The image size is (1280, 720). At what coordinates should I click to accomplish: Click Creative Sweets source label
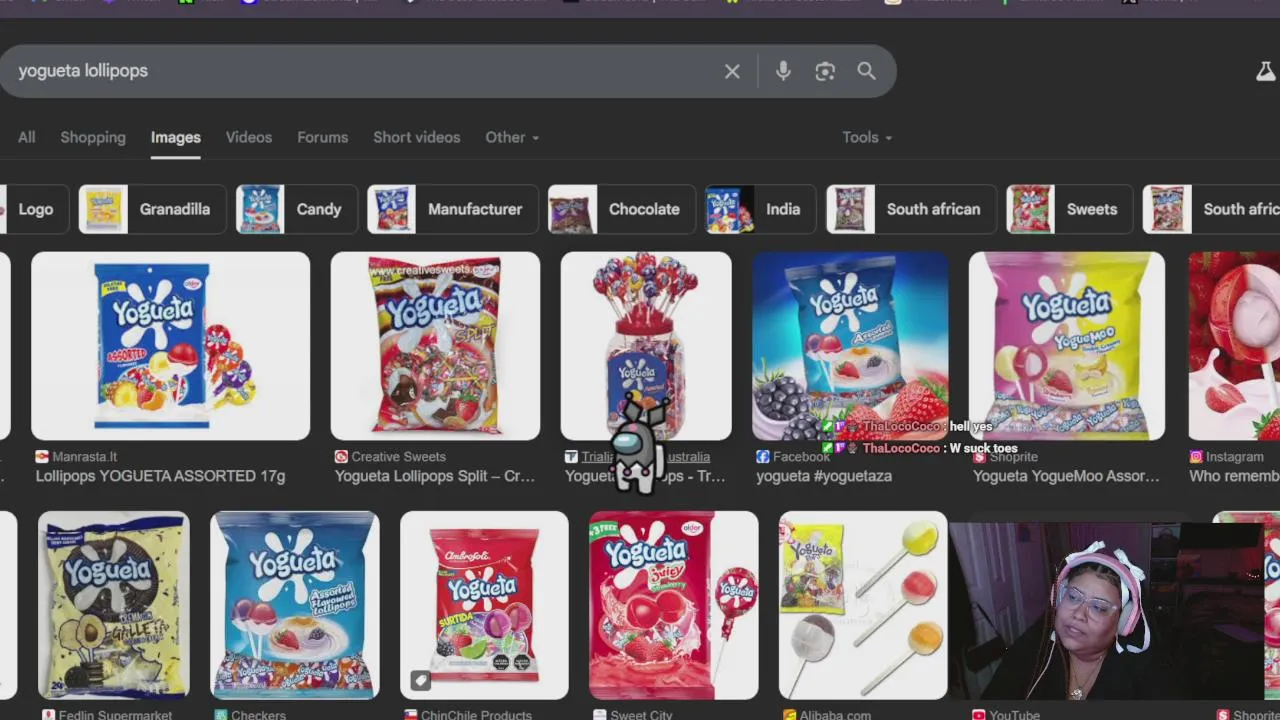398,456
